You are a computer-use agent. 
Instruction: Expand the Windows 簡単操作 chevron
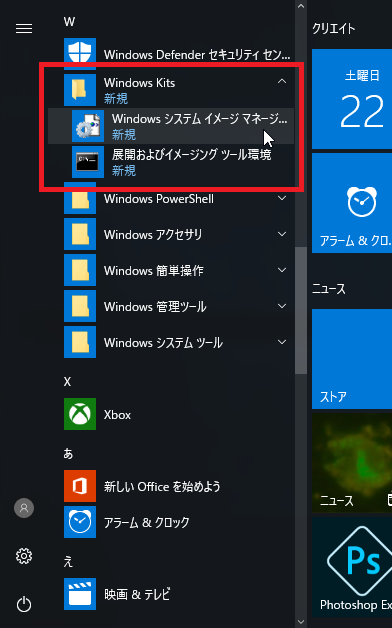[282, 270]
